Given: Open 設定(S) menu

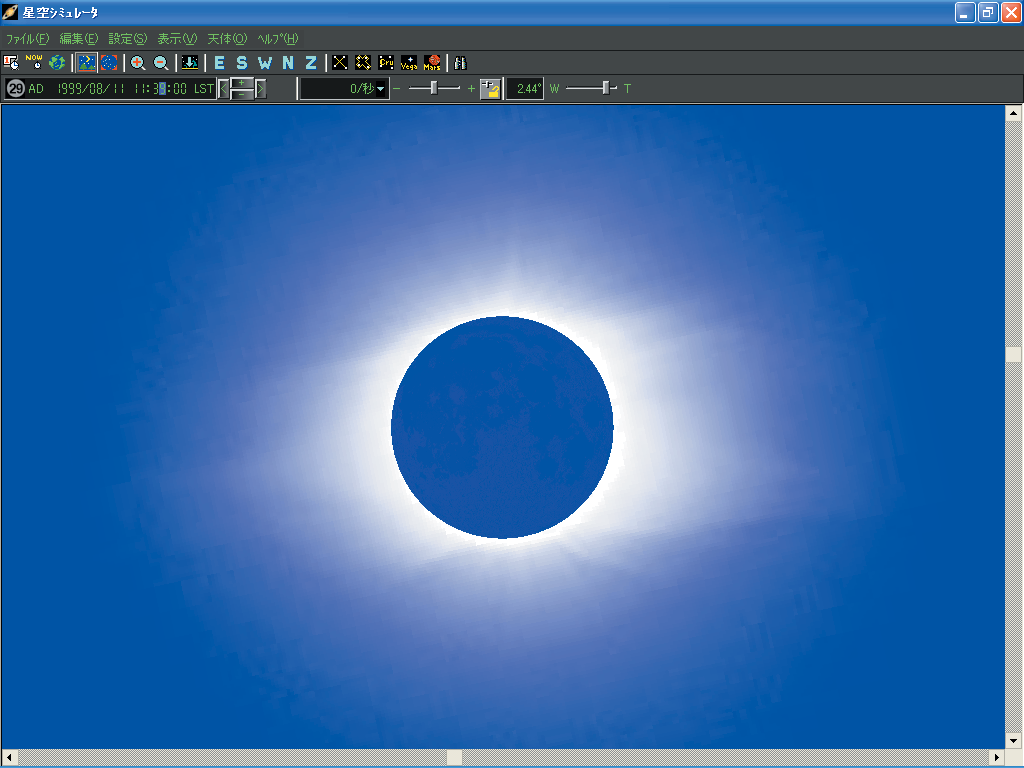Looking at the screenshot, I should pos(128,39).
